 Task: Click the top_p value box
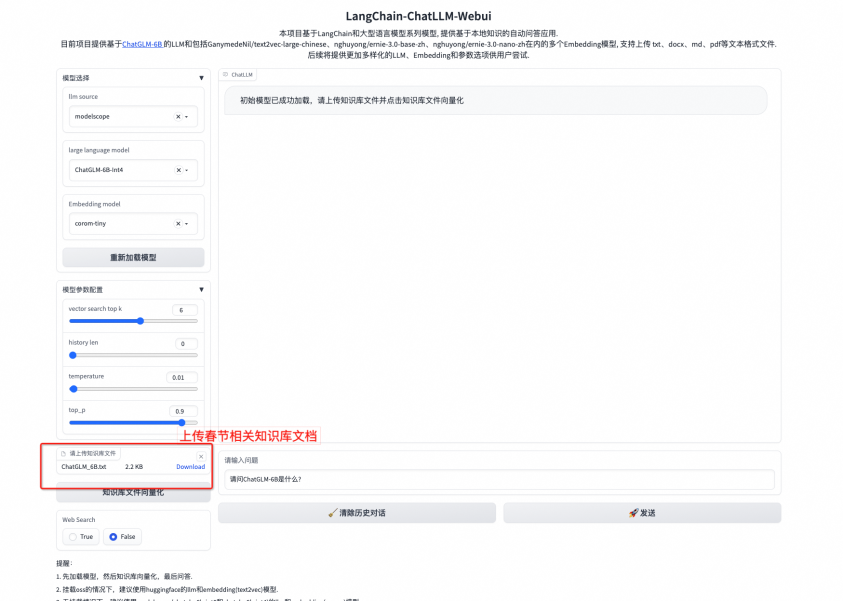183,411
